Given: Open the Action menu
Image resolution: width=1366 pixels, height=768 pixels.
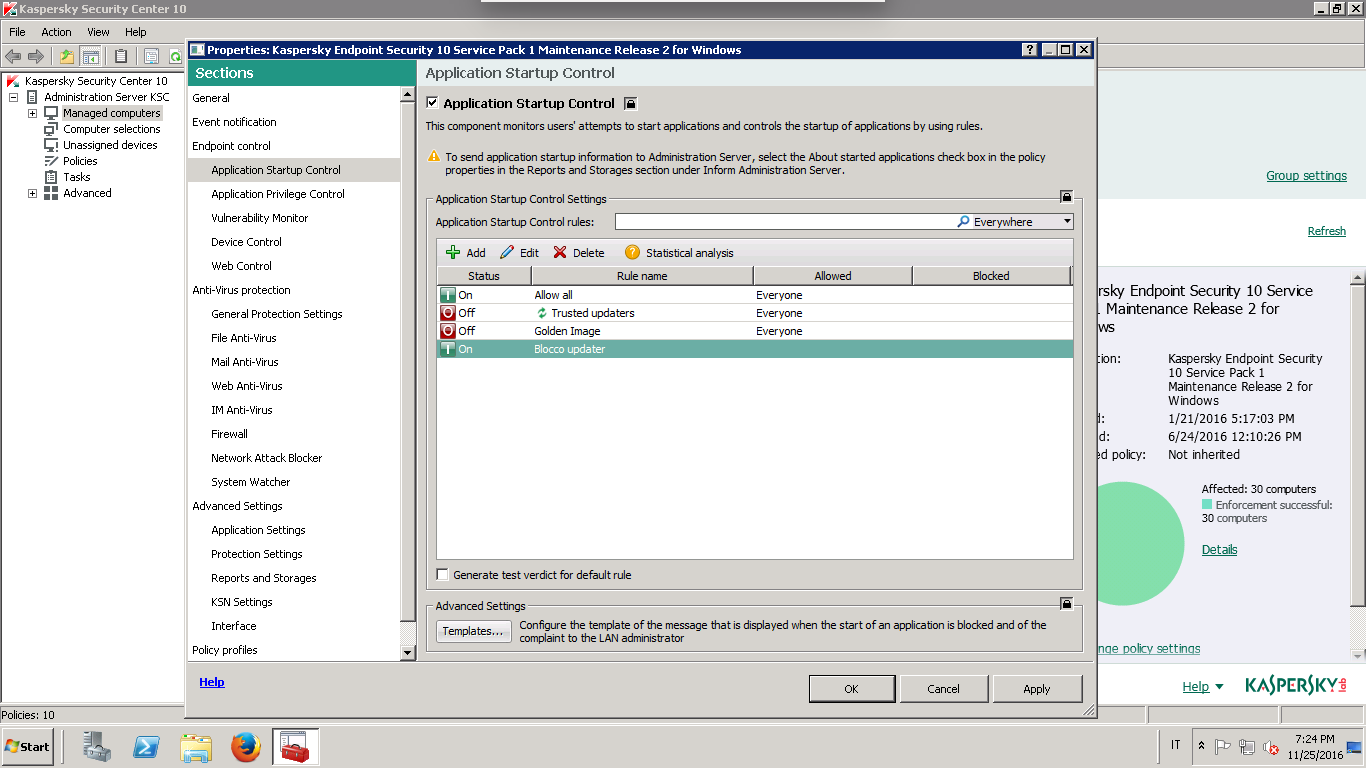Looking at the screenshot, I should [56, 32].
